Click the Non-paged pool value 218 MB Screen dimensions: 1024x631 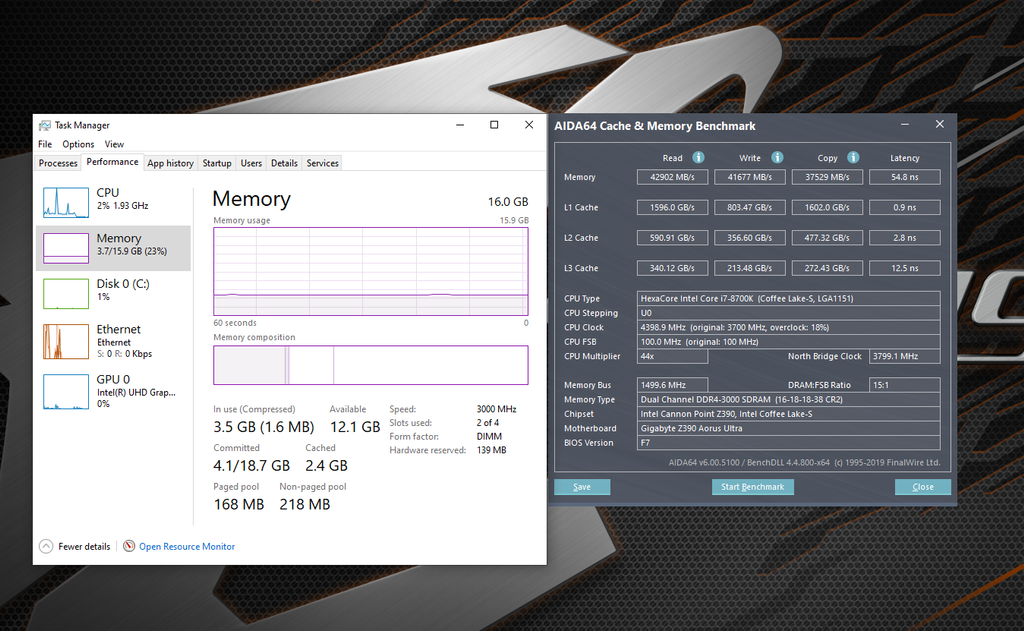[x=305, y=504]
